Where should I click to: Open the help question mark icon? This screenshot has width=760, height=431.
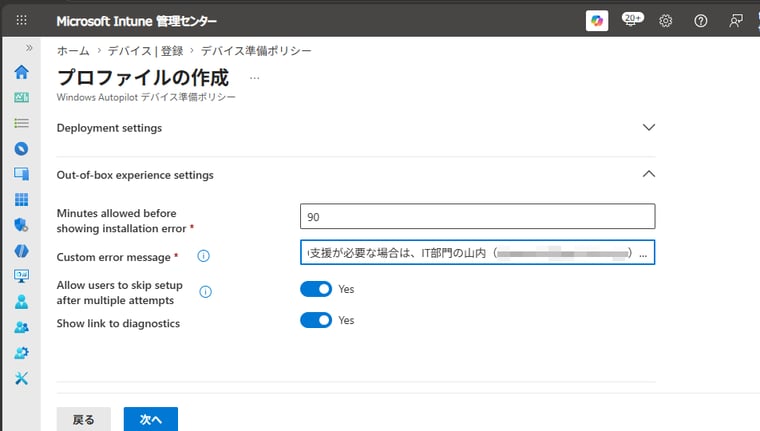(x=700, y=21)
